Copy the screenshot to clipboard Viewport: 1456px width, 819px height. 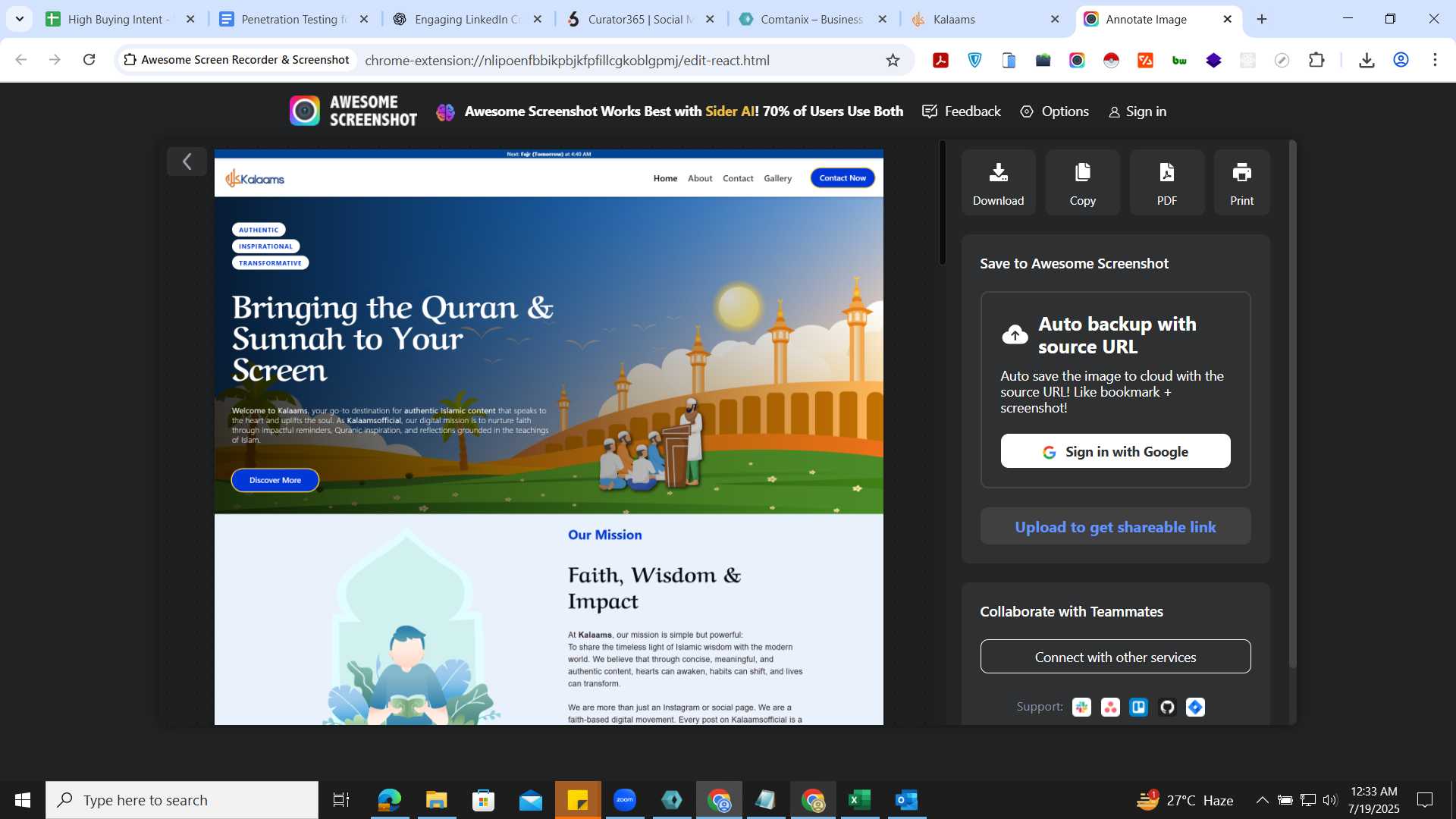pyautogui.click(x=1082, y=183)
